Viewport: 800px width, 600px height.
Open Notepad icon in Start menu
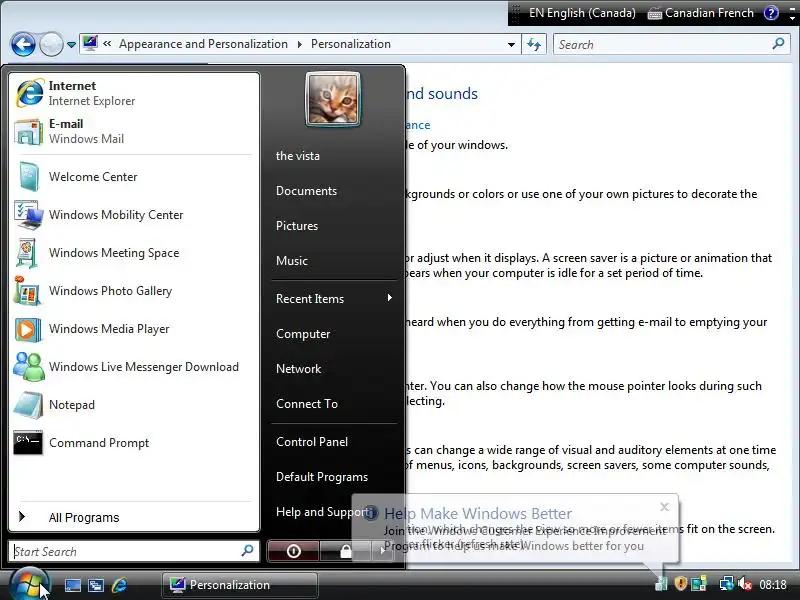28,405
